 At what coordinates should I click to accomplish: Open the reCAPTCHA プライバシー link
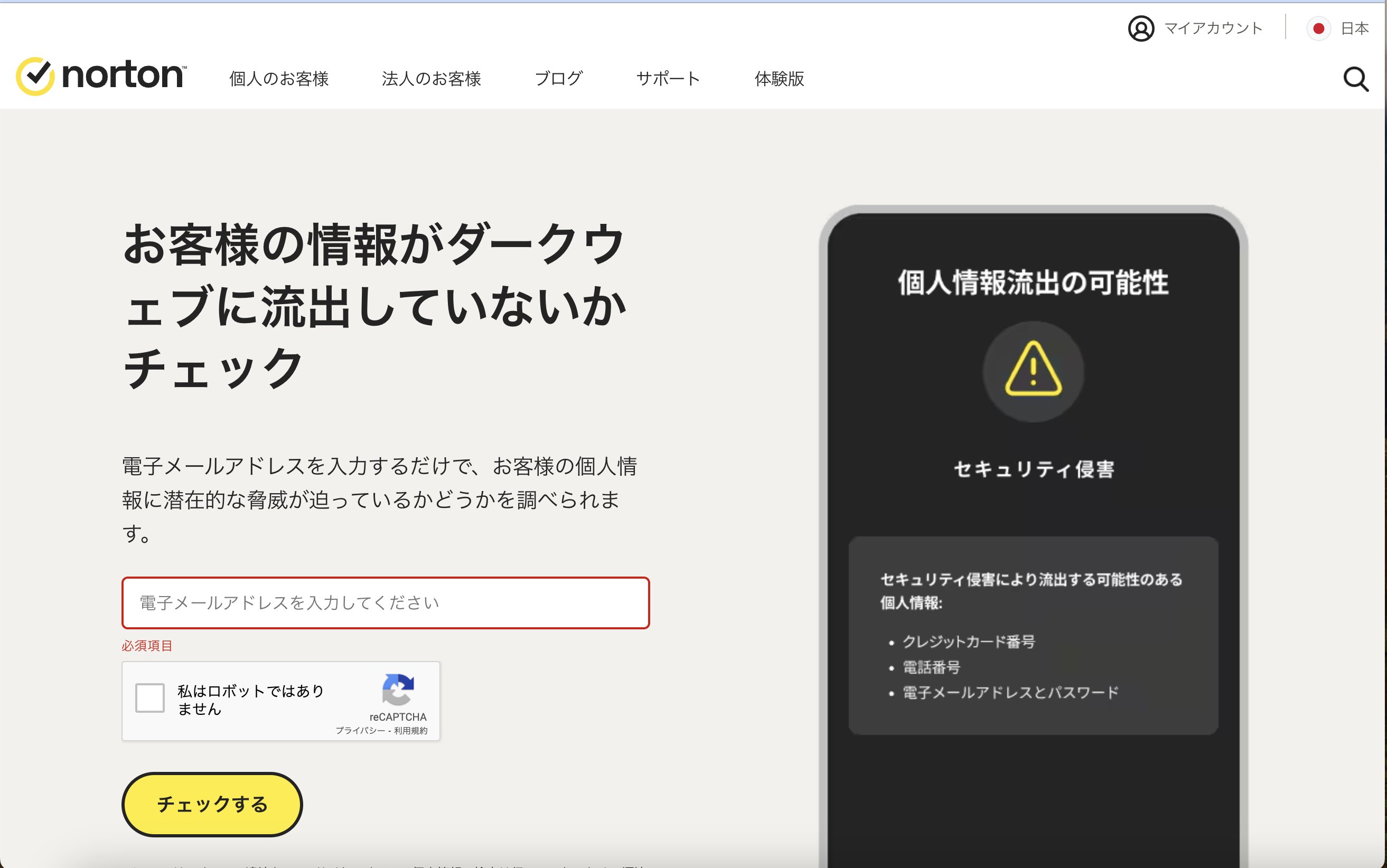[361, 730]
